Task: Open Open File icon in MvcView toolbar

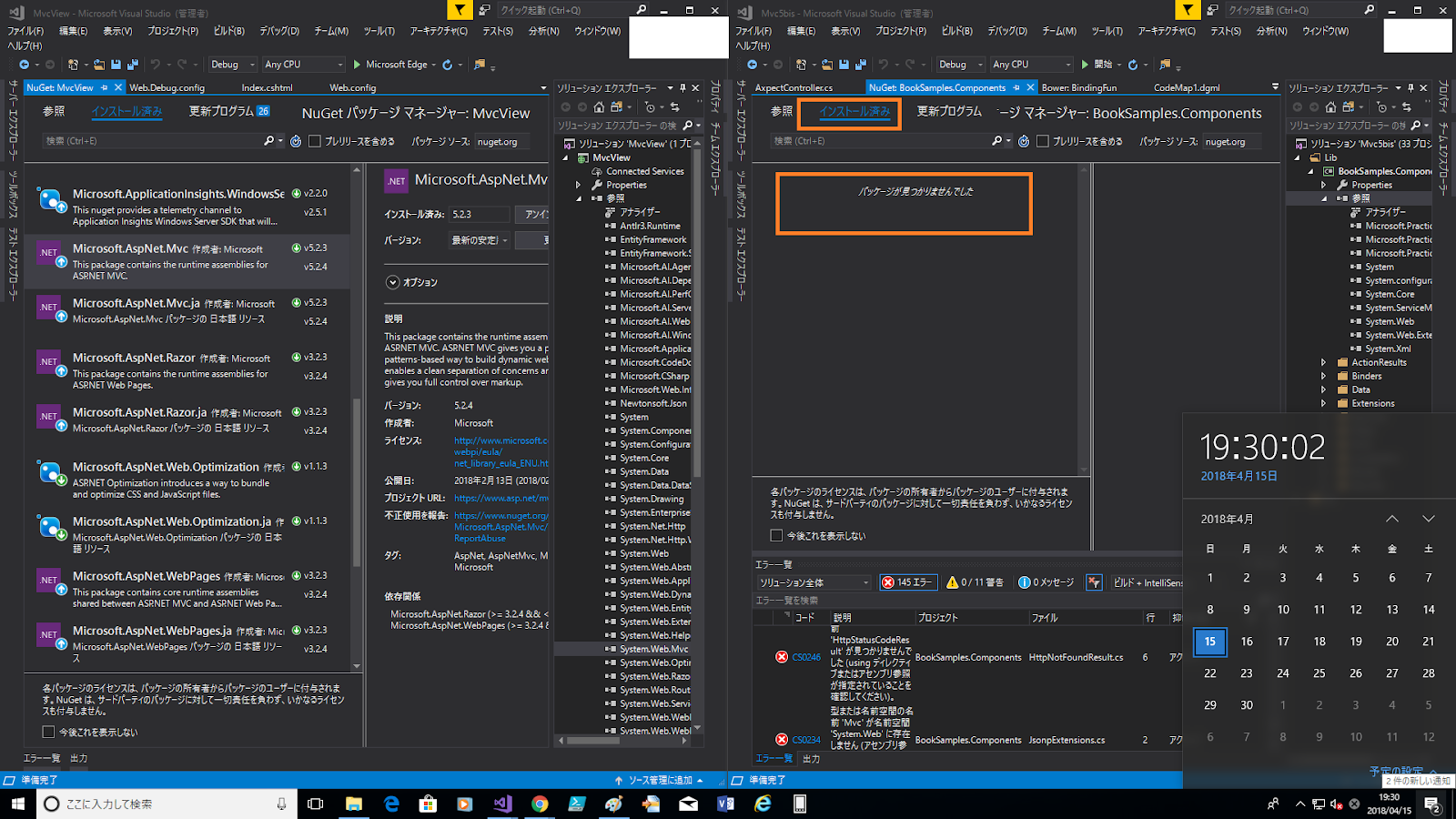Action: tap(98, 65)
